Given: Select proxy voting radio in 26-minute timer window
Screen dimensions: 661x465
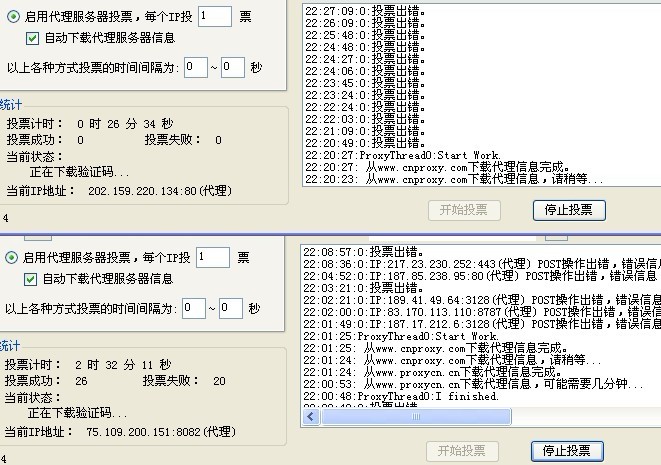Looking at the screenshot, I should point(12,15).
